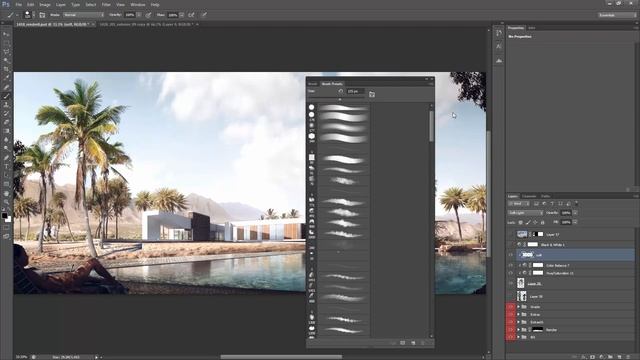Image resolution: width=640 pixels, height=360 pixels.
Task: Expand the BG layer group
Action: click(x=519, y=338)
